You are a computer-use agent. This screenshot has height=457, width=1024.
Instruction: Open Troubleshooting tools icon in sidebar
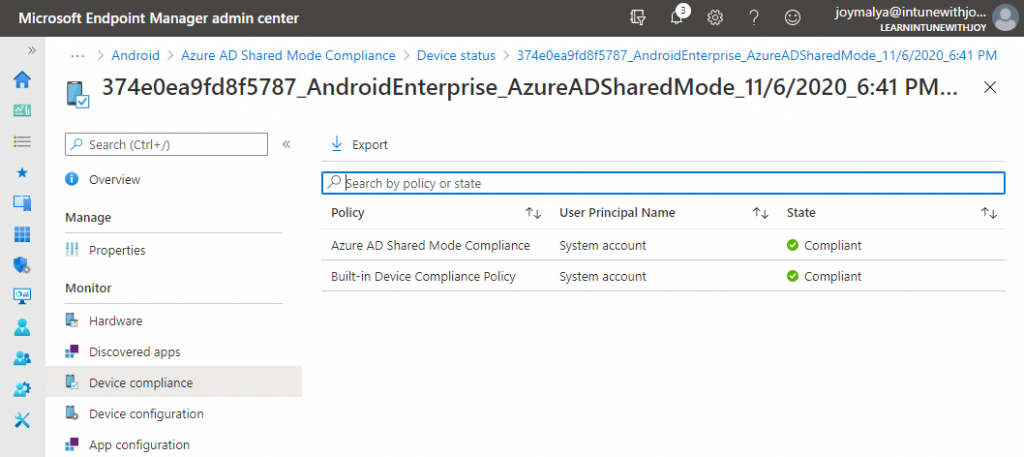point(22,420)
